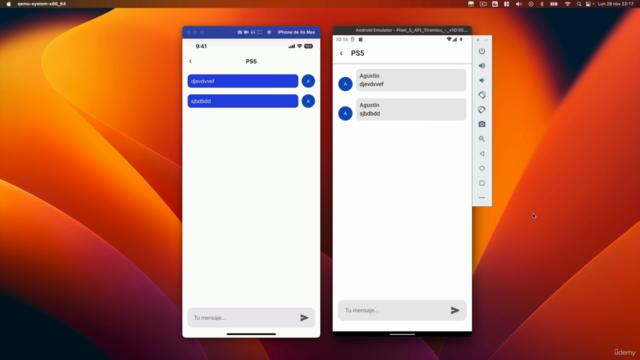The image size is (640, 360).
Task: Click Android emulator Overview square button
Action: coord(482,183)
